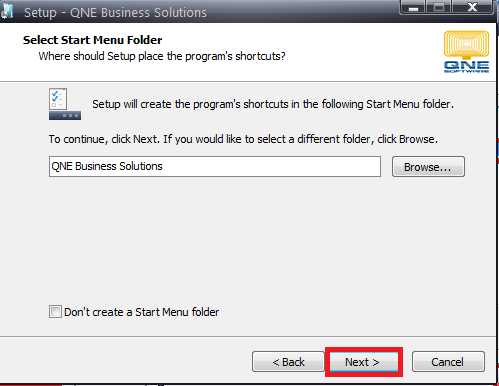Tick the Don't create a Start Menu folder checkbox

[55, 312]
